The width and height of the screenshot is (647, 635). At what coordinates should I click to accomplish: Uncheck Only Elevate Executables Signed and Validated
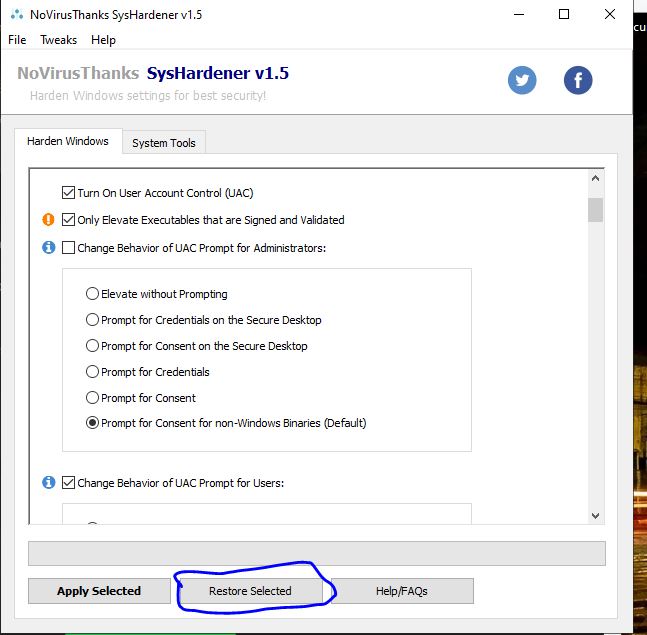tap(68, 220)
